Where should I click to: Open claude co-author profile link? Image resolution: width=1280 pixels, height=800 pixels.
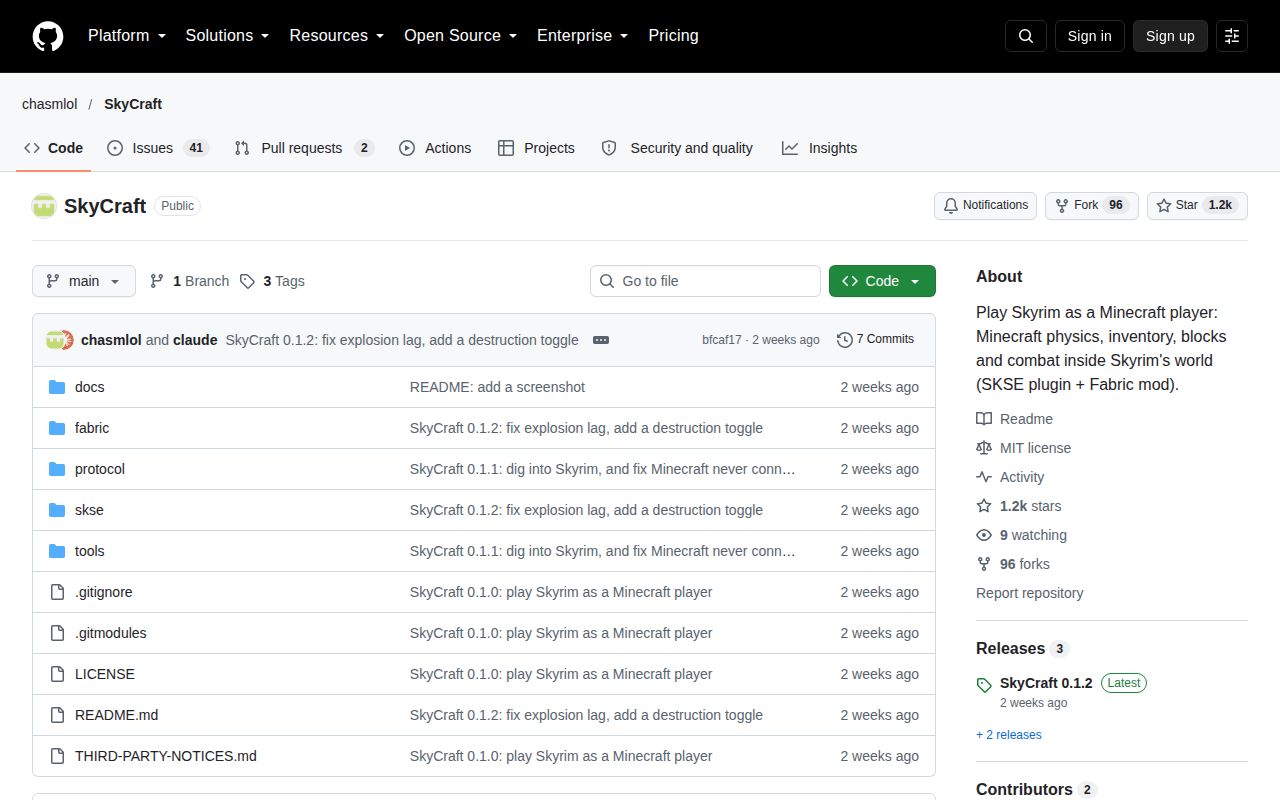pos(195,340)
